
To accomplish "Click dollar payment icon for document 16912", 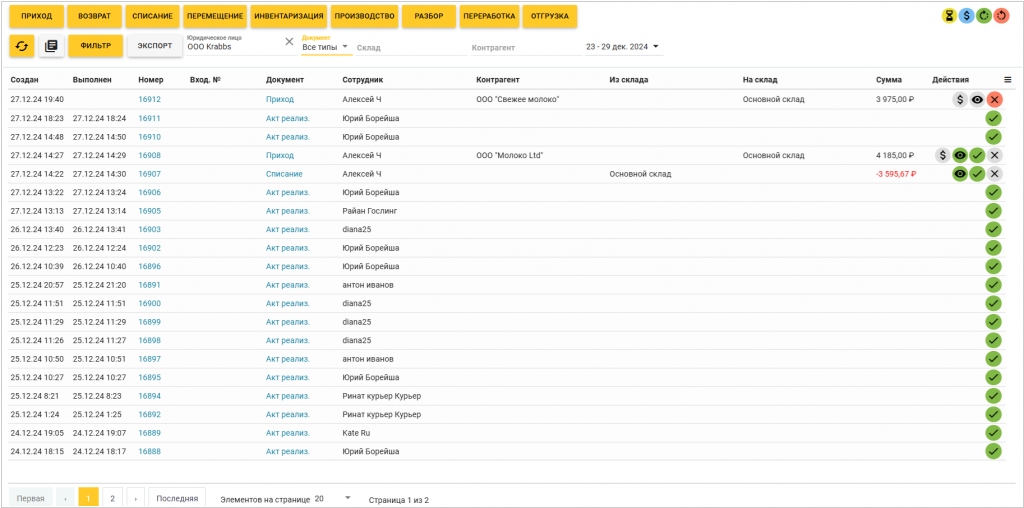I will [959, 100].
